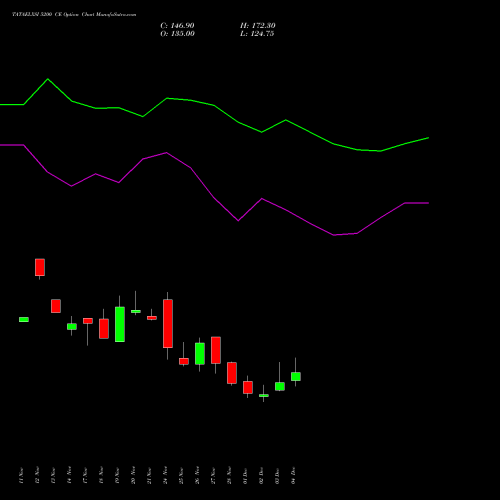This screenshot has width=500, height=500.
Task: Click the red 27 Nov candlestick
Action: [216, 350]
